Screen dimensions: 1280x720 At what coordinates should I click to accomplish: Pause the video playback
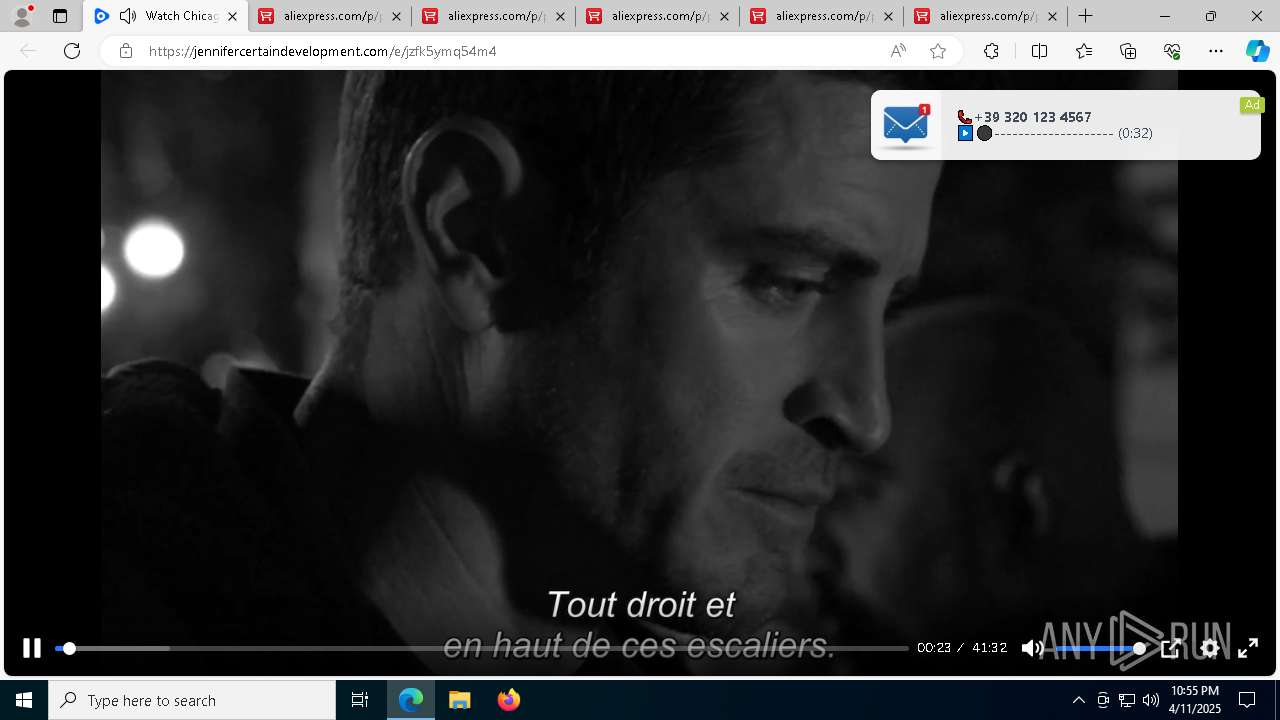(32, 648)
